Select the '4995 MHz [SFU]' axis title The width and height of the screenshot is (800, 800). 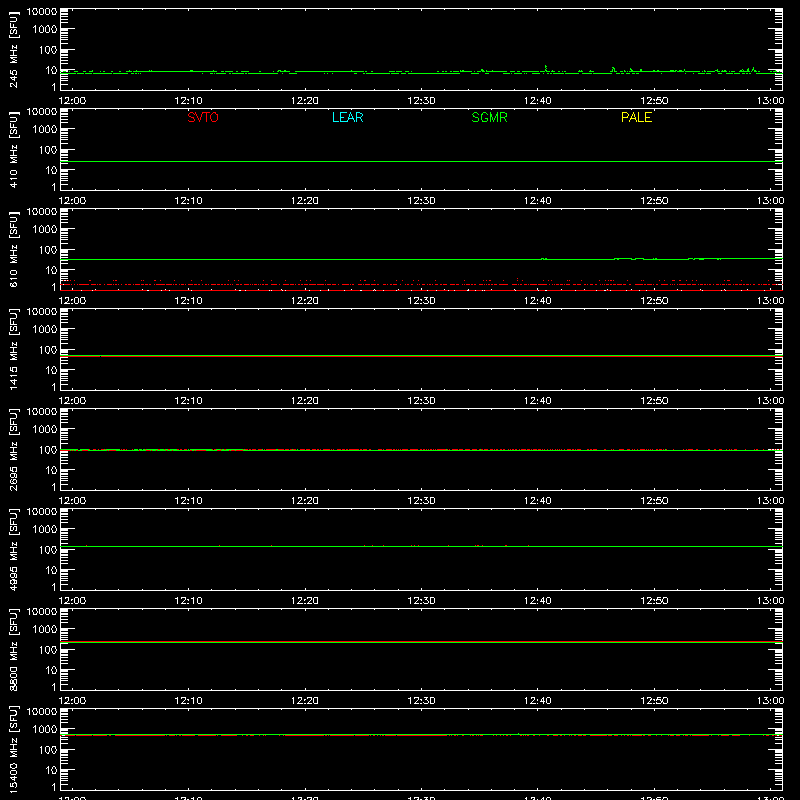pos(13,549)
